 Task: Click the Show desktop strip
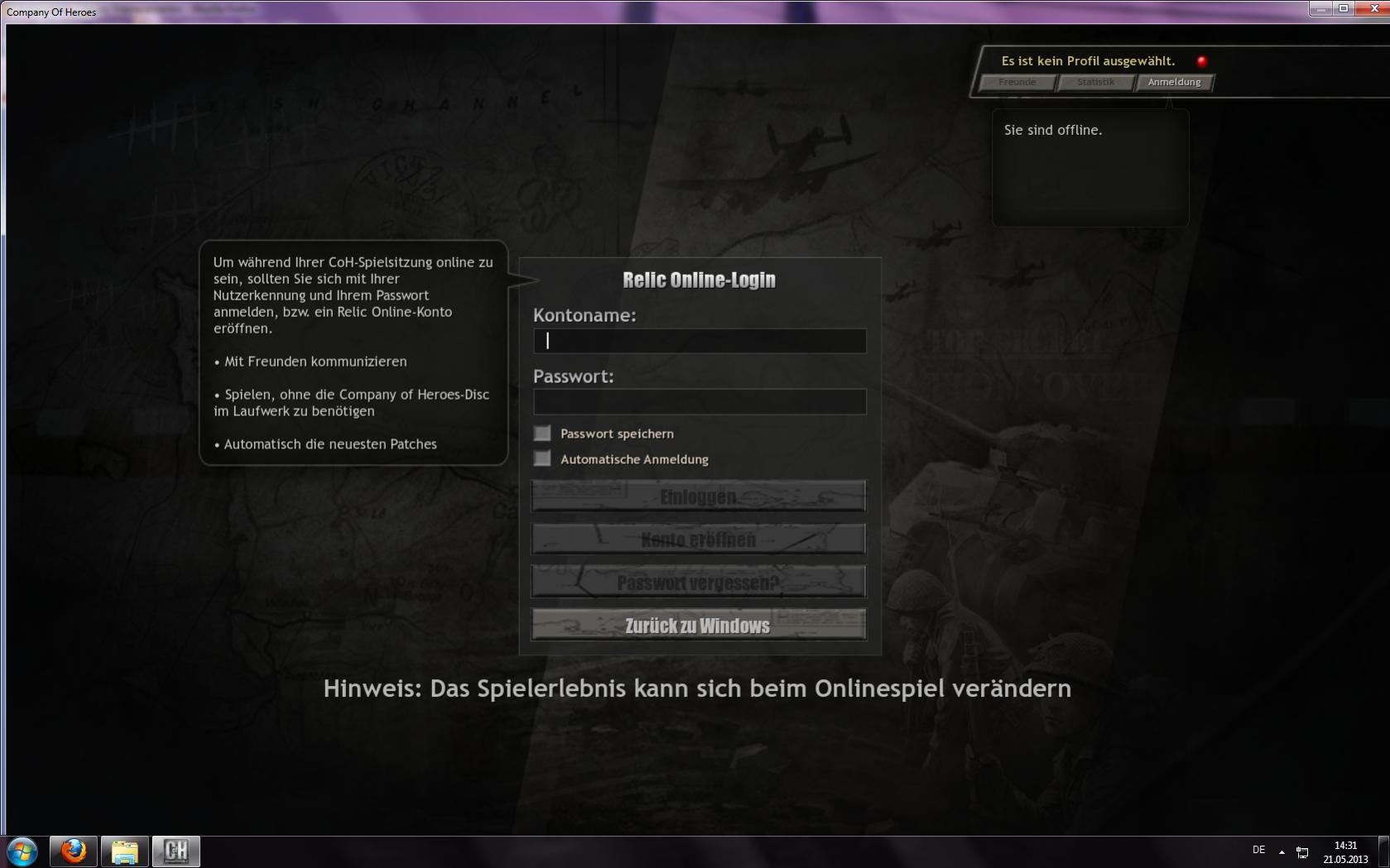(1383, 851)
